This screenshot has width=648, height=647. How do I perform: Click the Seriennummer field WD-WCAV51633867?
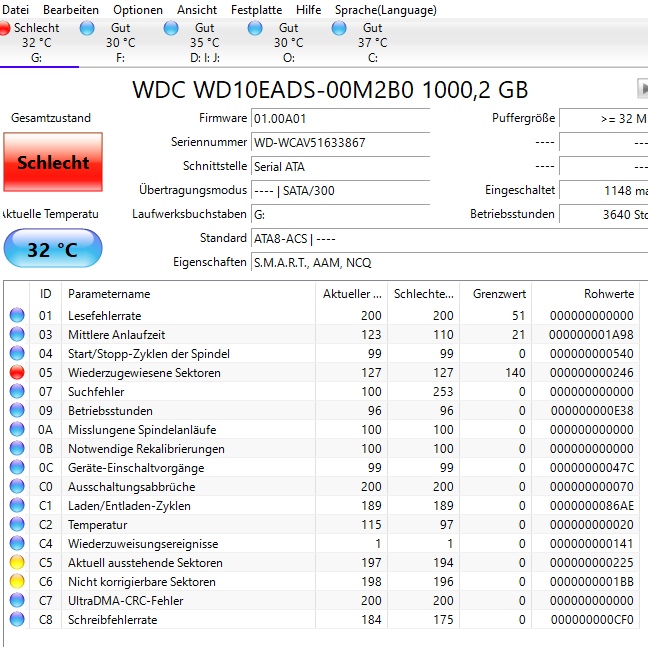pyautogui.click(x=340, y=143)
